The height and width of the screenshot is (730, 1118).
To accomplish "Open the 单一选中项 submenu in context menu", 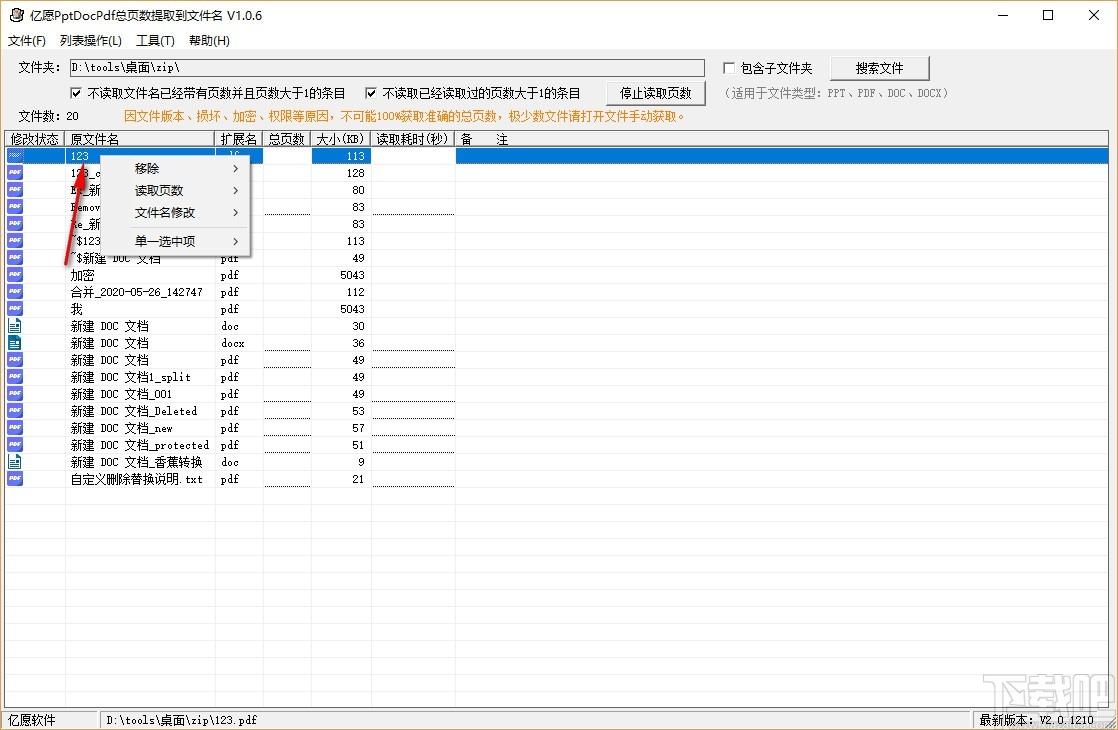I will pyautogui.click(x=175, y=241).
